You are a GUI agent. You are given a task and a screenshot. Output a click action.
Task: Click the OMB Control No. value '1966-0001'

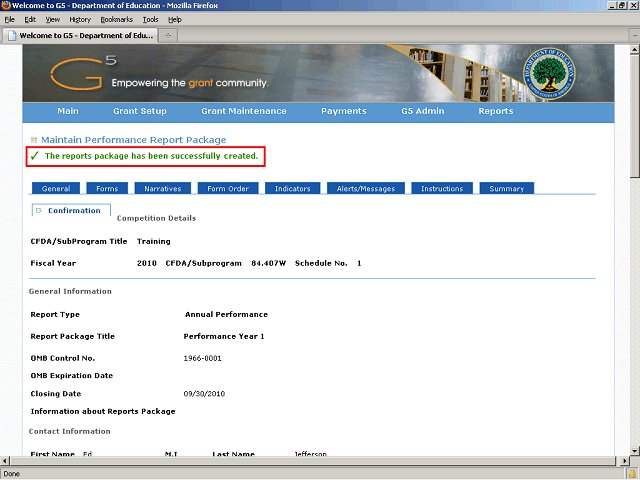coord(202,358)
